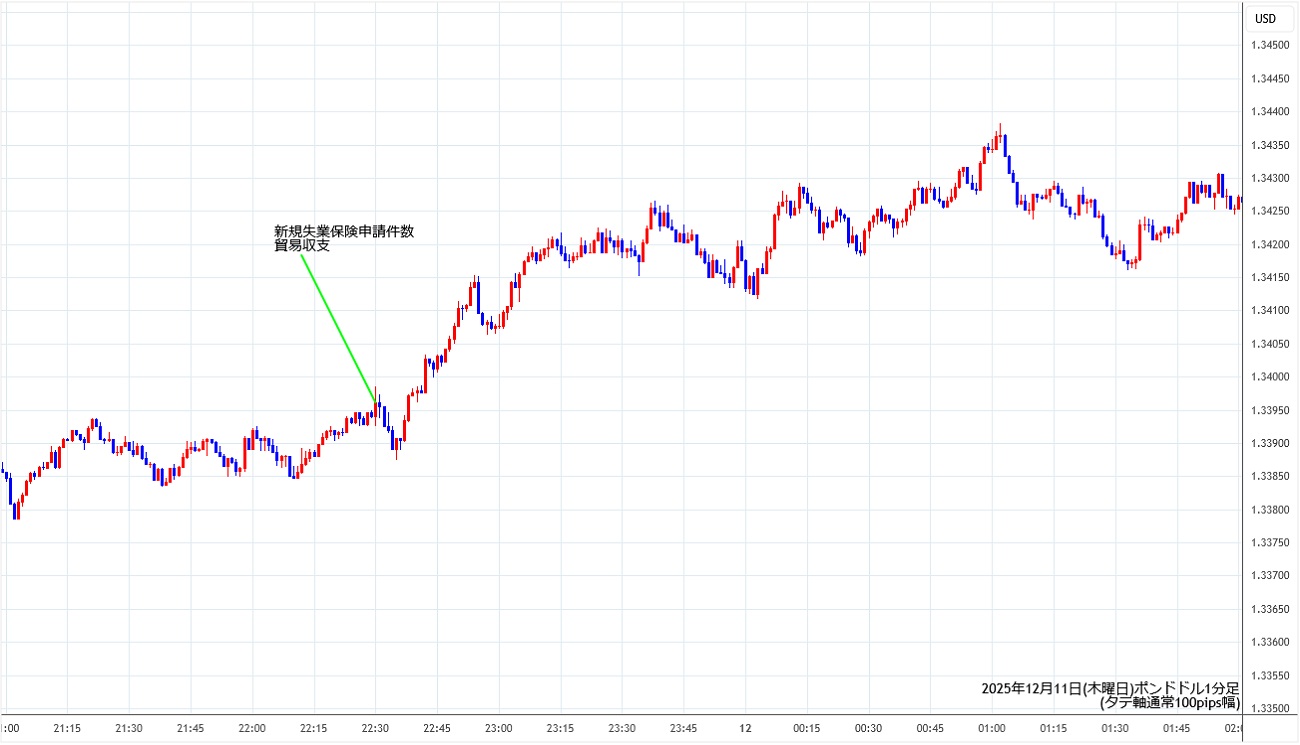
Task: Click the 1.34000 price axis label
Action: (1270, 377)
